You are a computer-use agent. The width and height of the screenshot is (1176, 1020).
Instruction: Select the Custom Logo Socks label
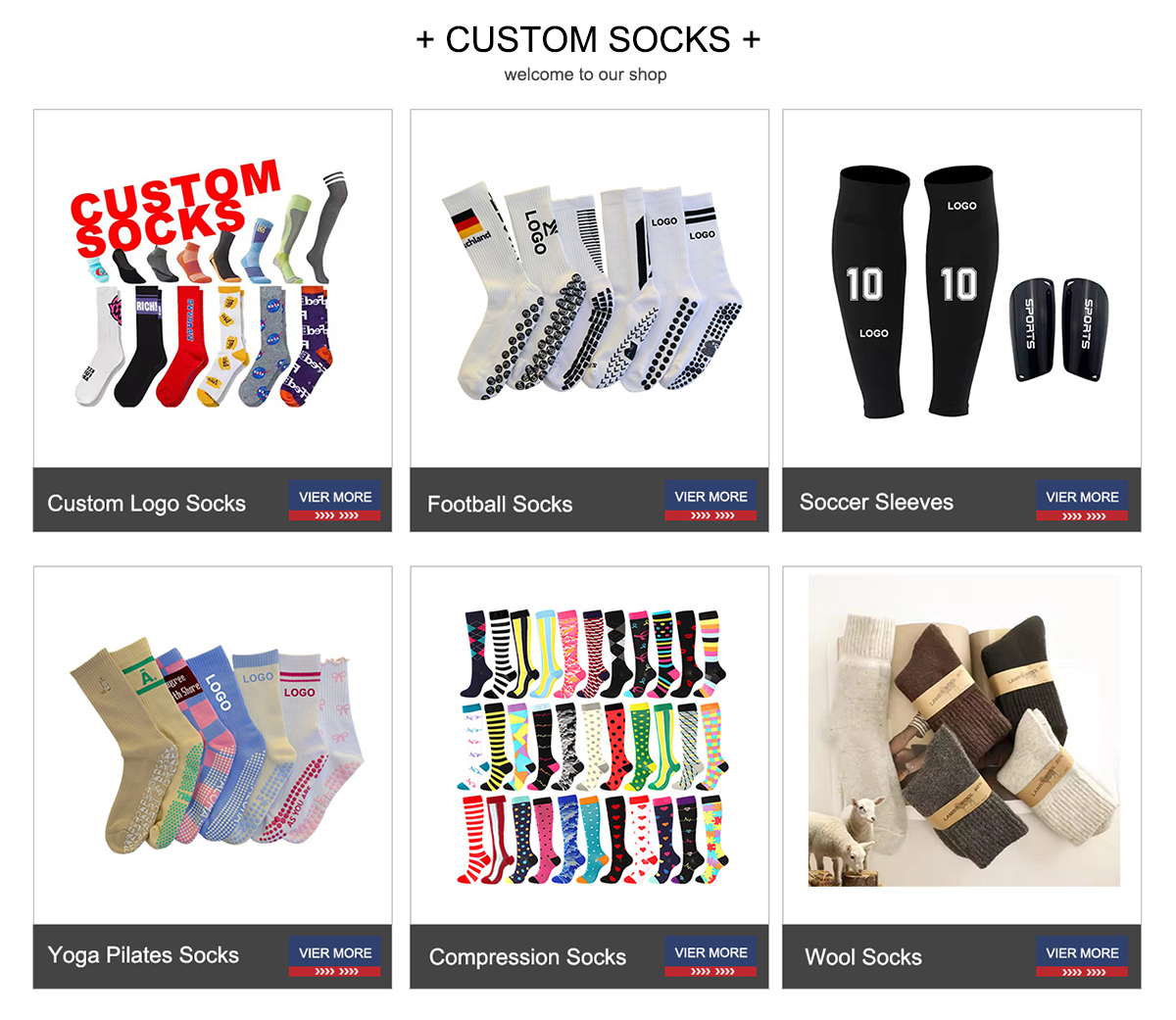tap(146, 504)
